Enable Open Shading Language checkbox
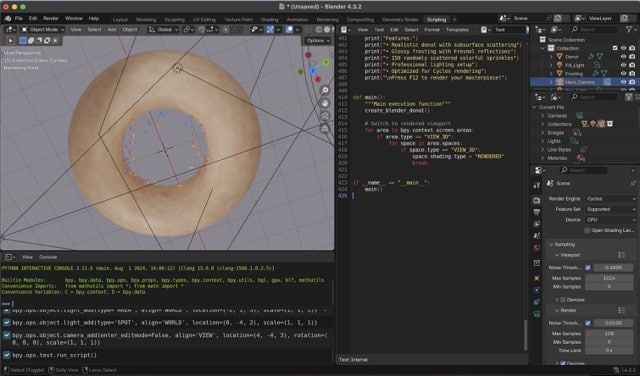Viewport: 640px width, 376px height. 587,230
